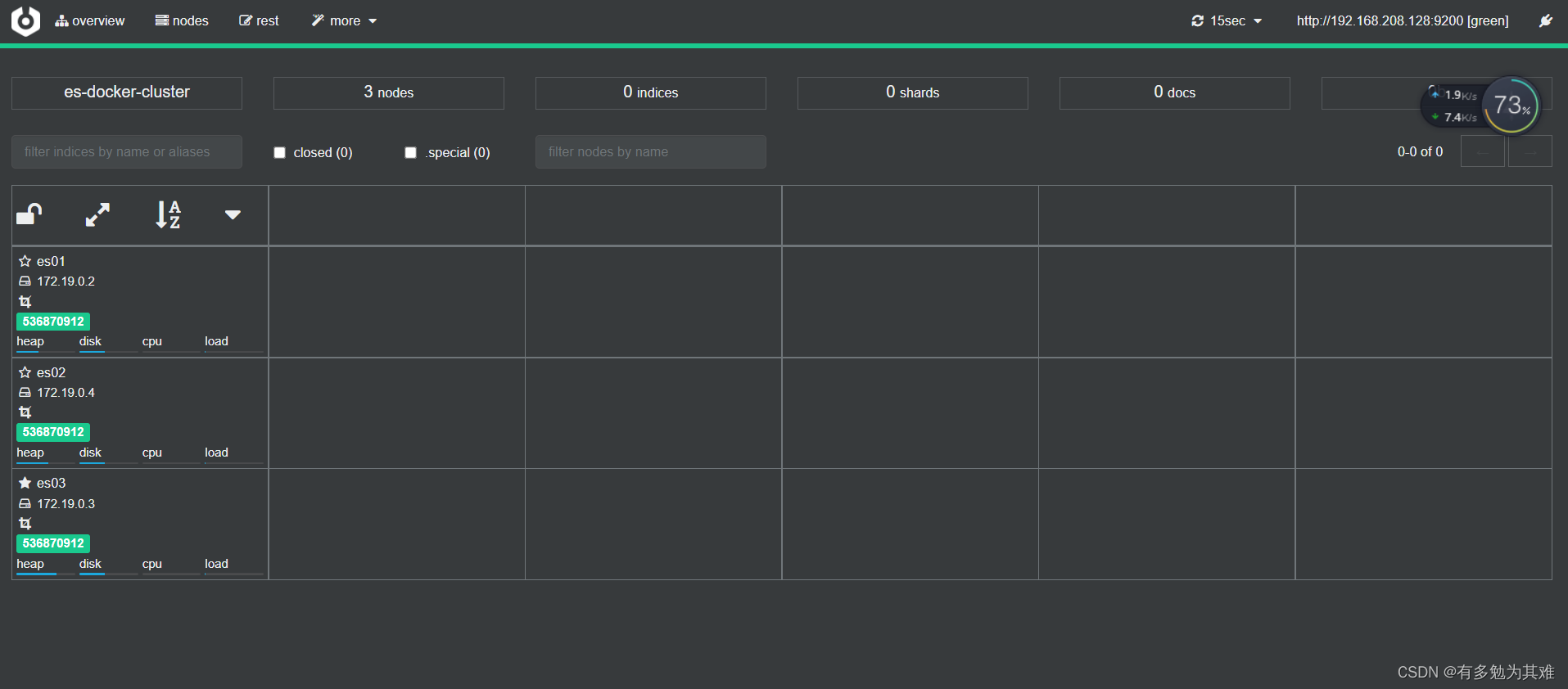Click the cluster host URL with green status
Screen dimensions: 1568x689
(1403, 21)
